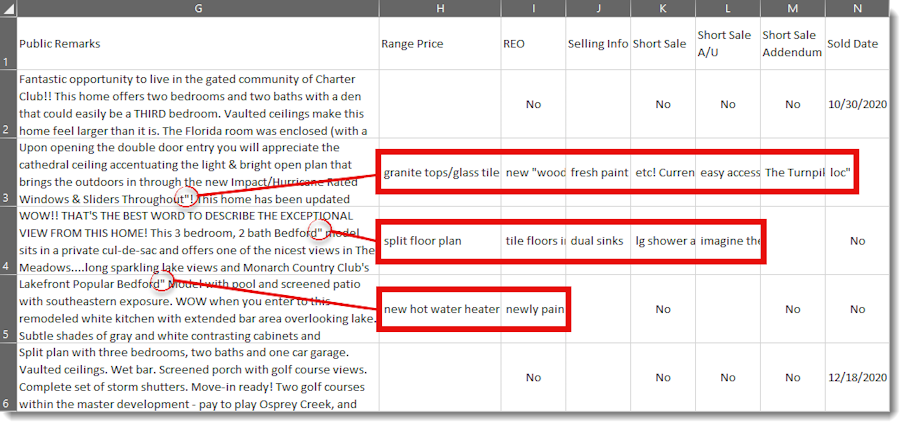Viewport: 900px width, 422px height.
Task: Click the "Short Sale" header cell in column K
Action: click(x=663, y=44)
